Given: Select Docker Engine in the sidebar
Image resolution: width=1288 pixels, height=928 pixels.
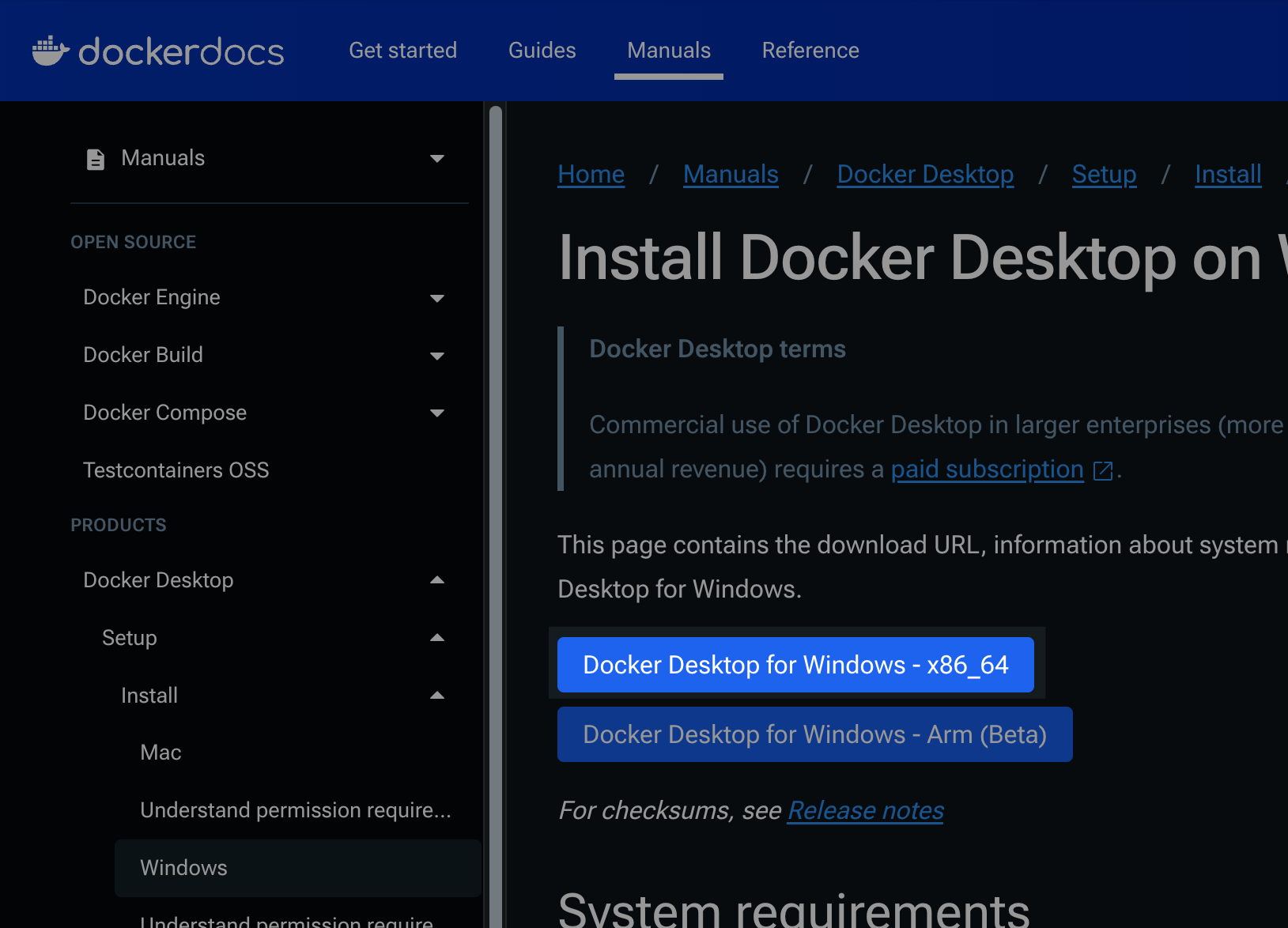Looking at the screenshot, I should coord(152,297).
